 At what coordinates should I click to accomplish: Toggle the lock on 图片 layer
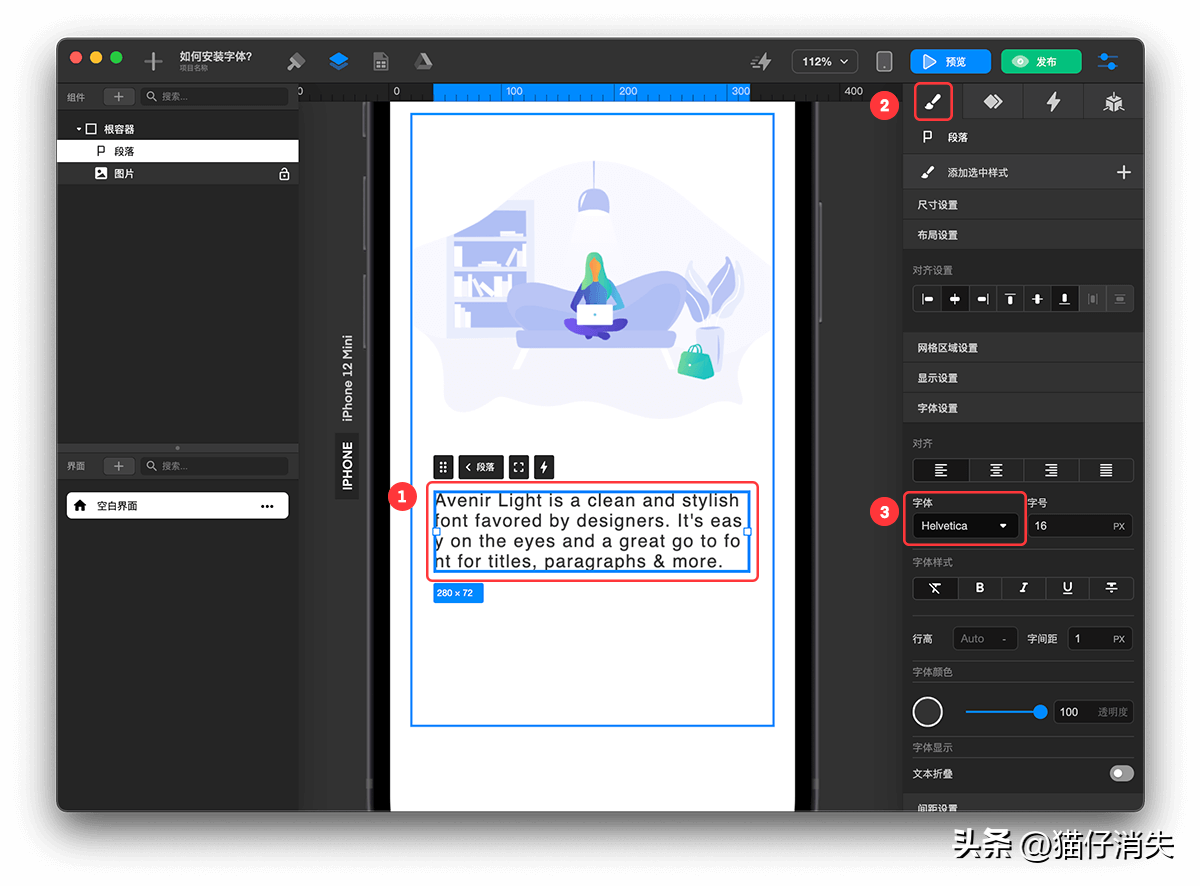coord(284,174)
